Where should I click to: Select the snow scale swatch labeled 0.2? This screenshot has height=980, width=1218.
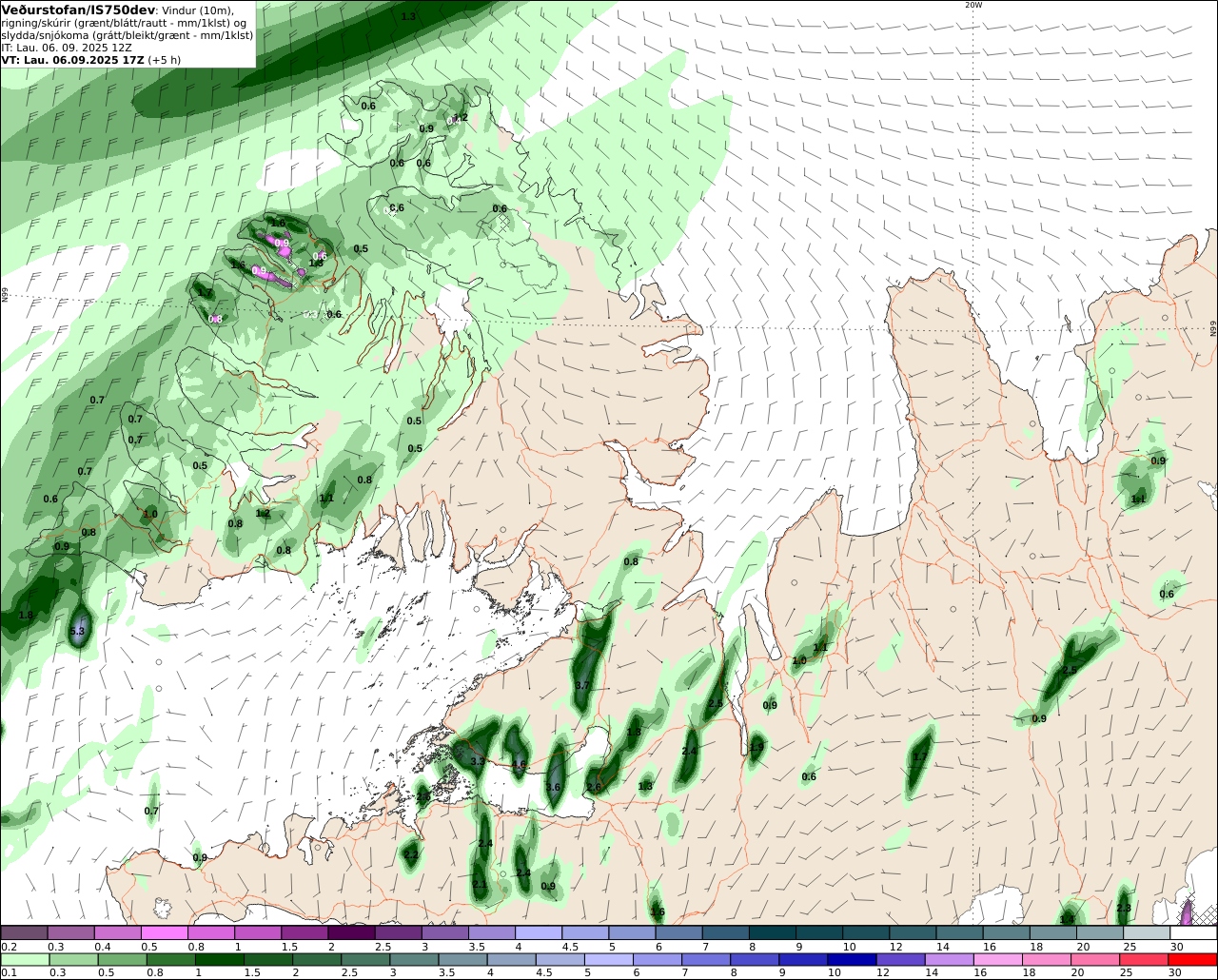(x=24, y=933)
